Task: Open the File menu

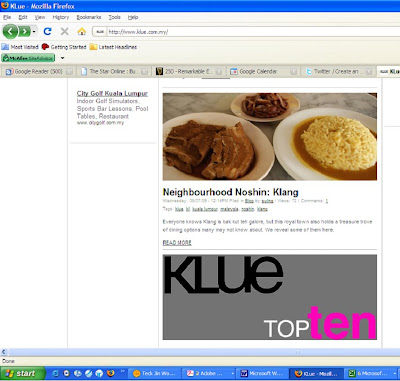Action: pyautogui.click(x=7, y=17)
